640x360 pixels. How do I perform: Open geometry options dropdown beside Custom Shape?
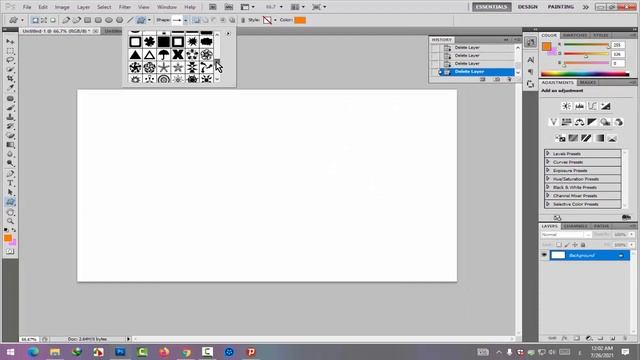click(149, 20)
